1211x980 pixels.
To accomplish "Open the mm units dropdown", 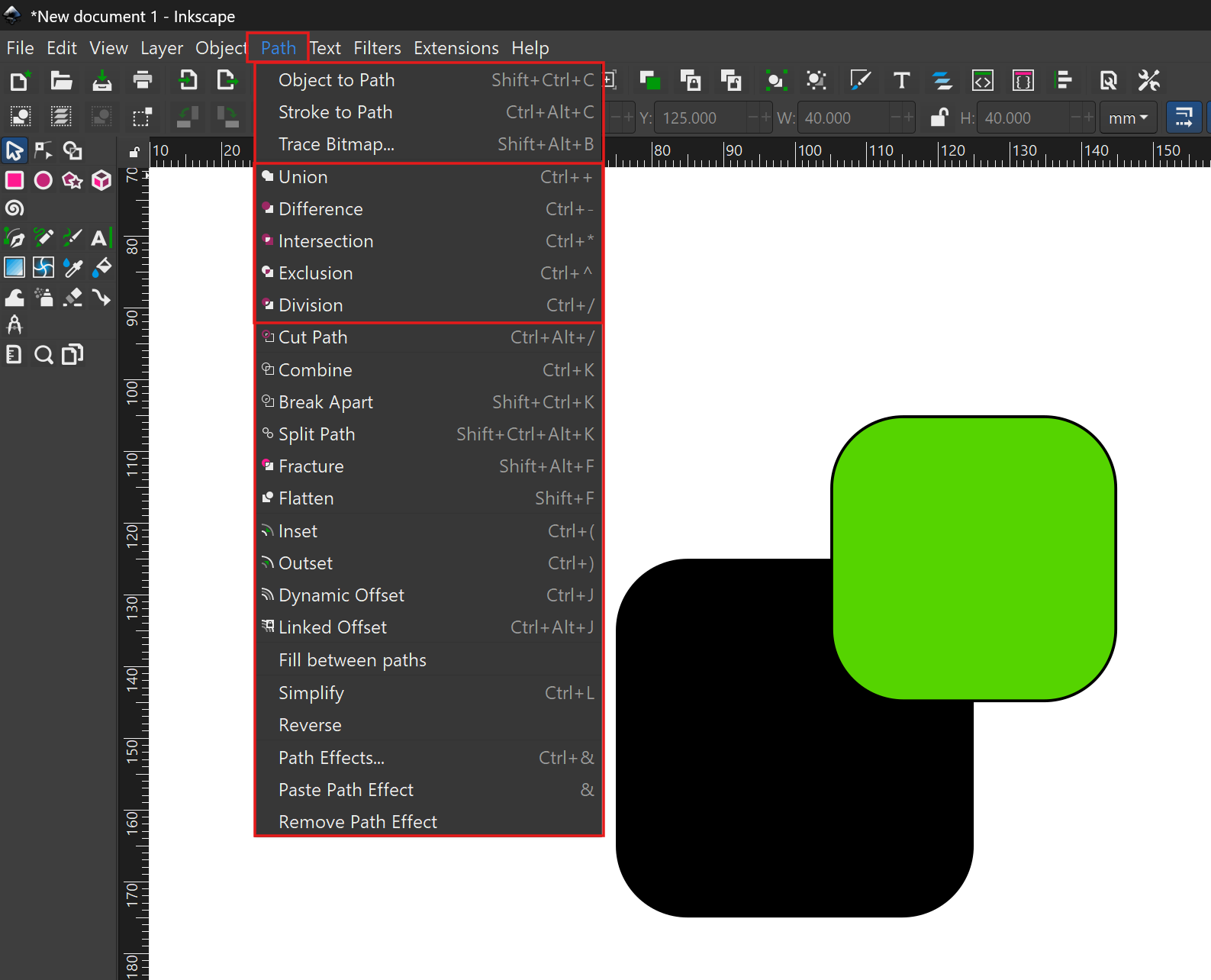I will pos(1128,118).
